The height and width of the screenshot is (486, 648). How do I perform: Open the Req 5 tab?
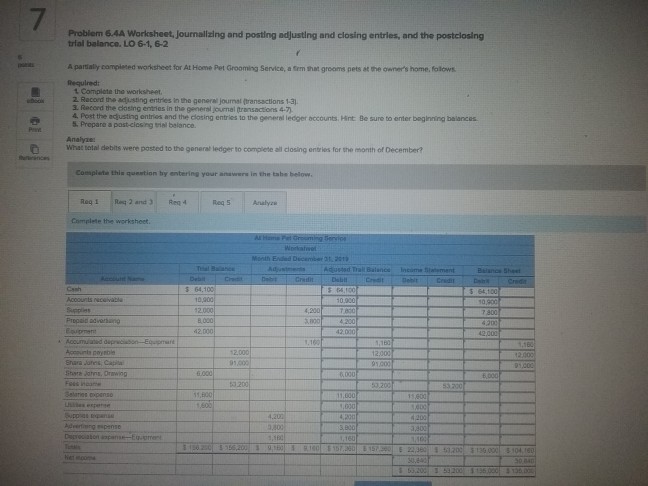(222, 202)
